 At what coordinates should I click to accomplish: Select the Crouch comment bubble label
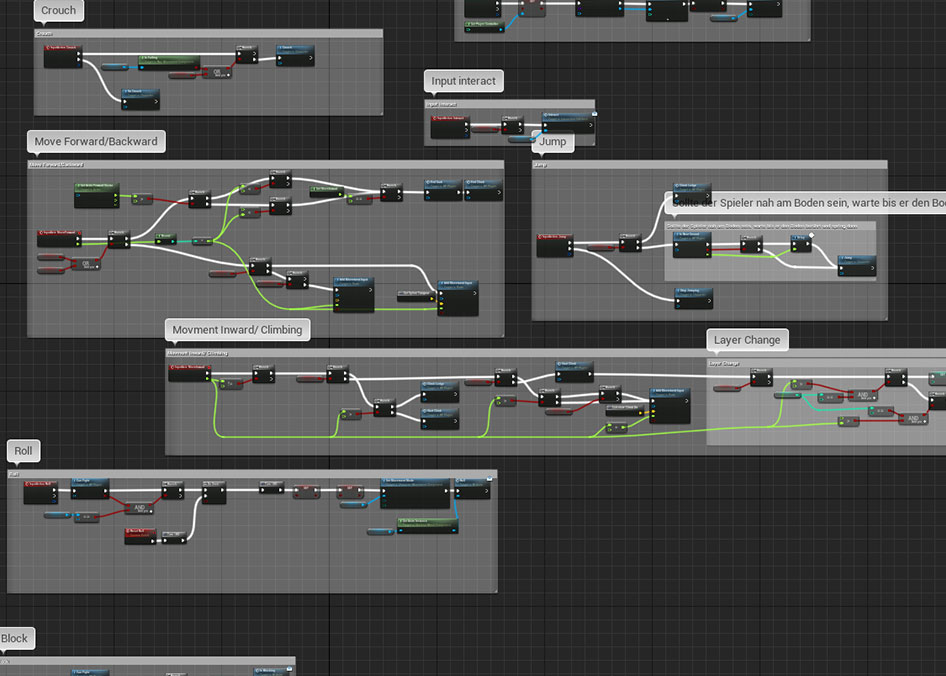(58, 11)
